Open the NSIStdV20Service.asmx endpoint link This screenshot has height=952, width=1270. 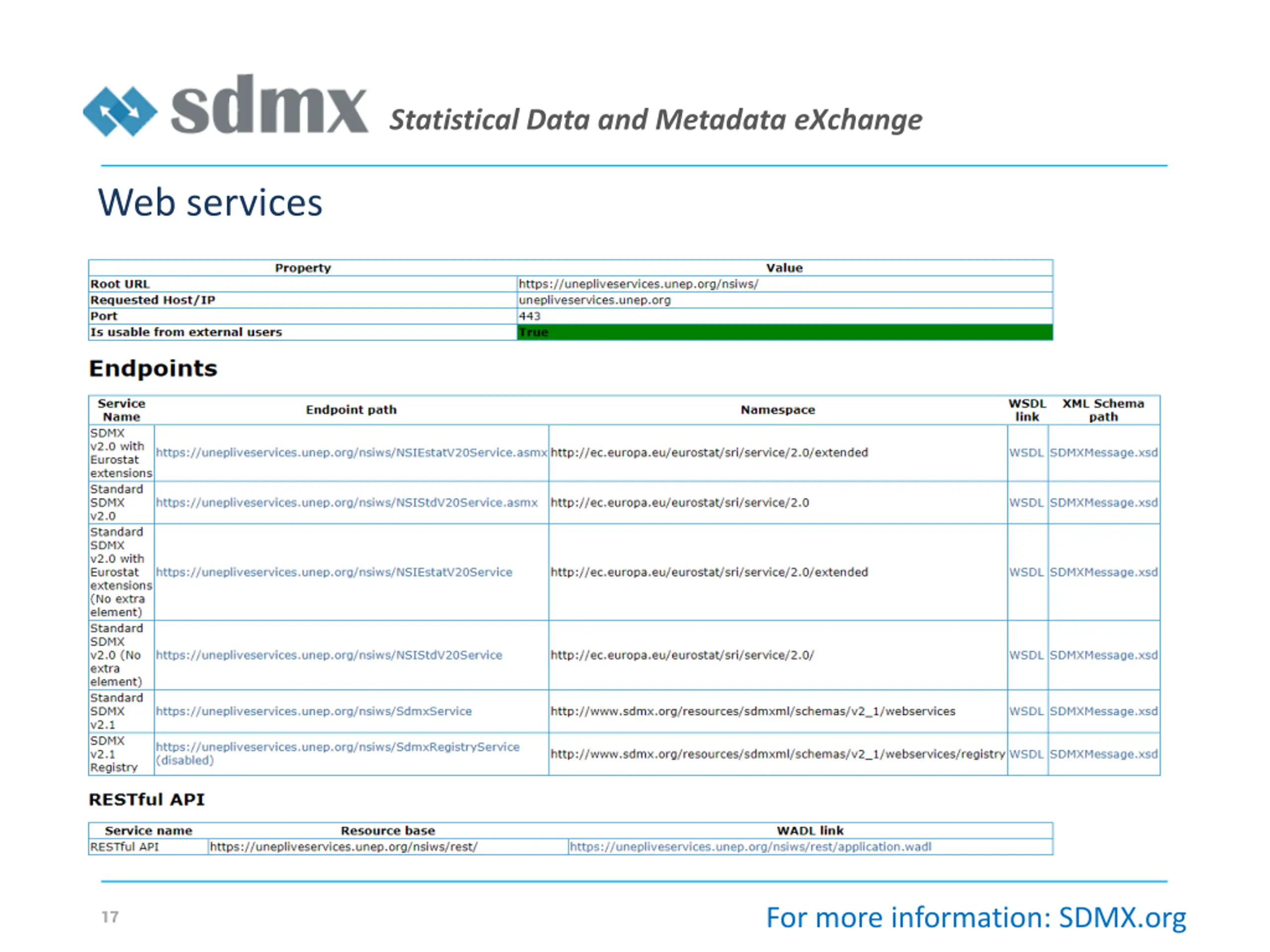[x=347, y=503]
